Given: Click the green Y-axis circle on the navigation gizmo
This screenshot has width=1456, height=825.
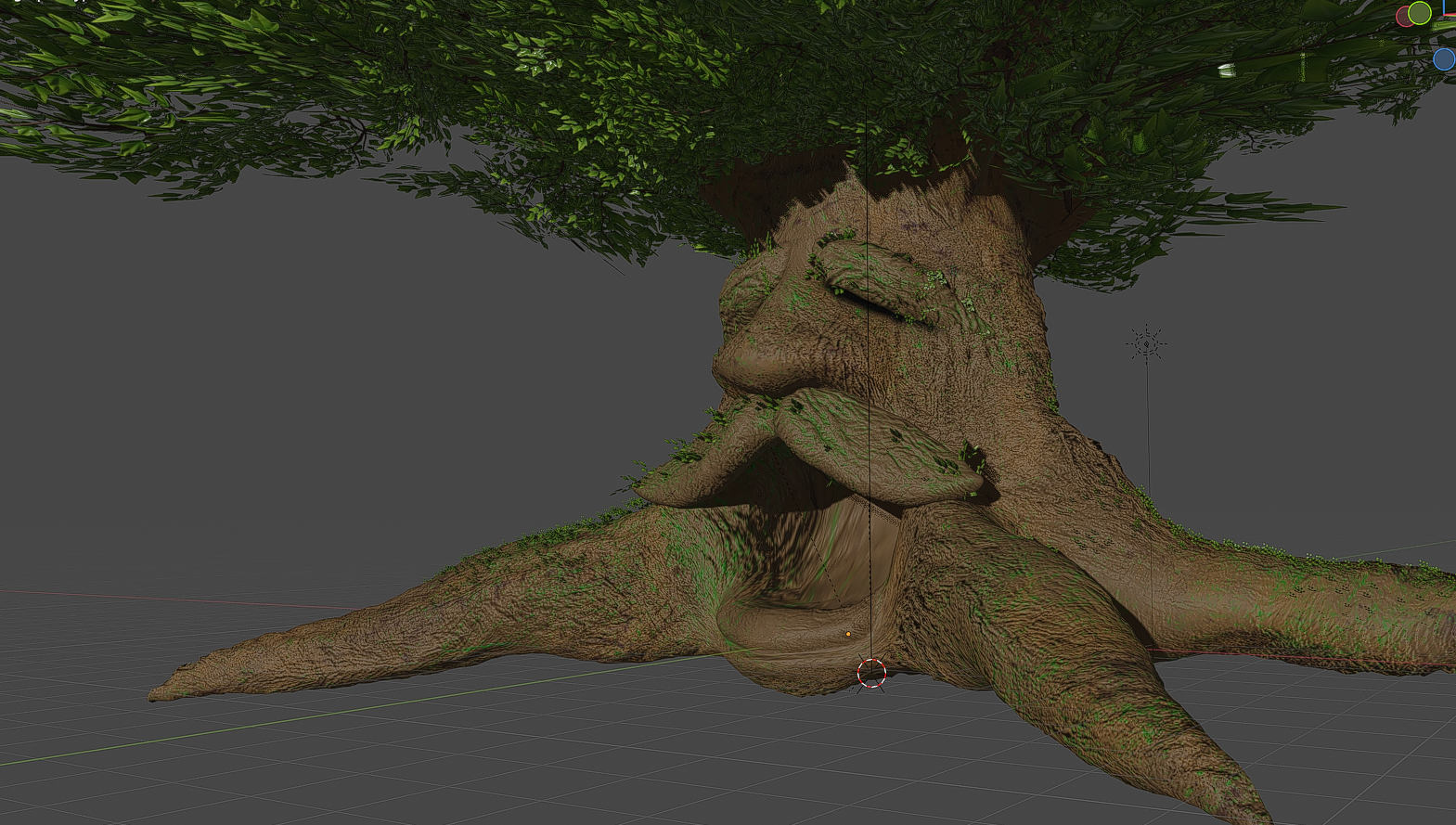Looking at the screenshot, I should 1419,13.
